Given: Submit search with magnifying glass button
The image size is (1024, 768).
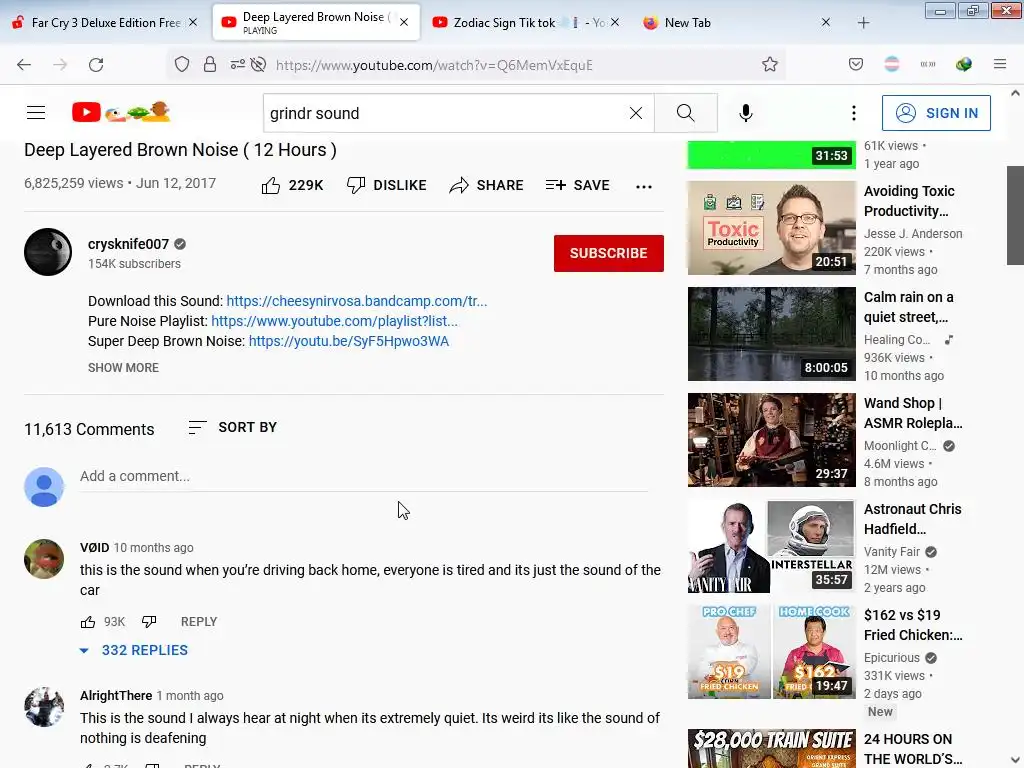Looking at the screenshot, I should click(x=686, y=113).
